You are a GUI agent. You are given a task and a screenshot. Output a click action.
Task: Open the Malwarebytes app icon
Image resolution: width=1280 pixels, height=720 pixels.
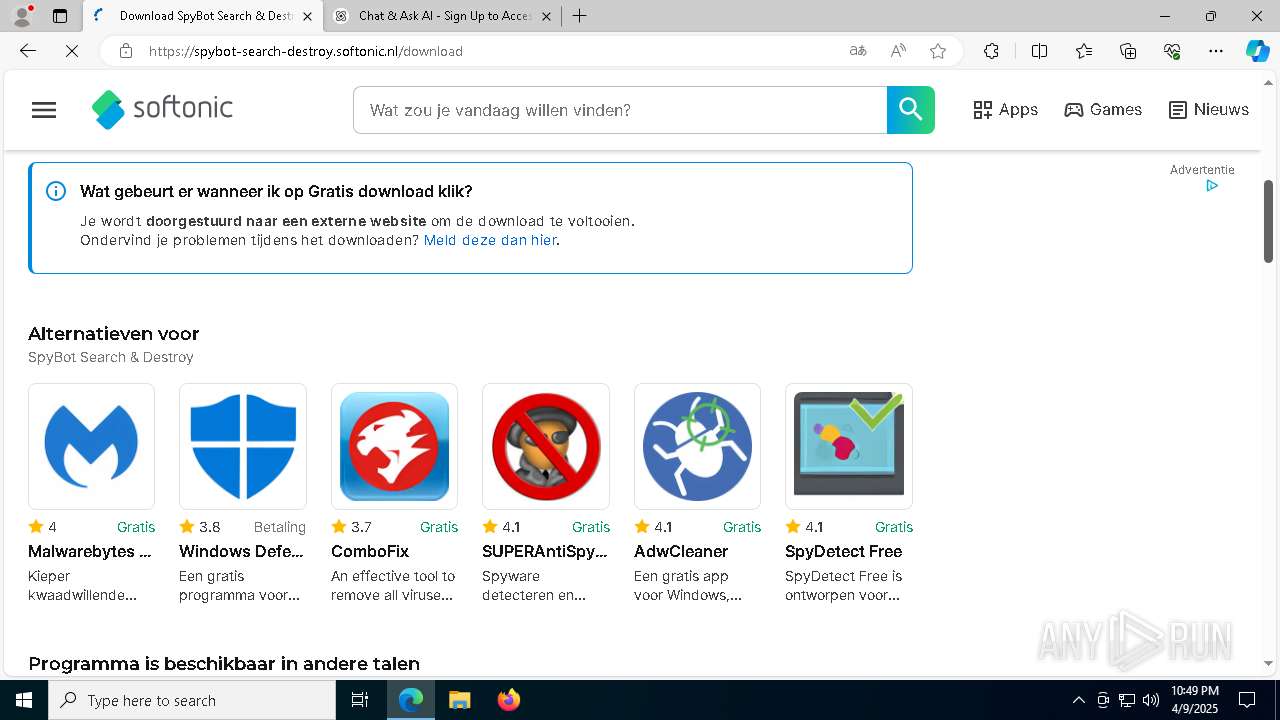(91, 446)
